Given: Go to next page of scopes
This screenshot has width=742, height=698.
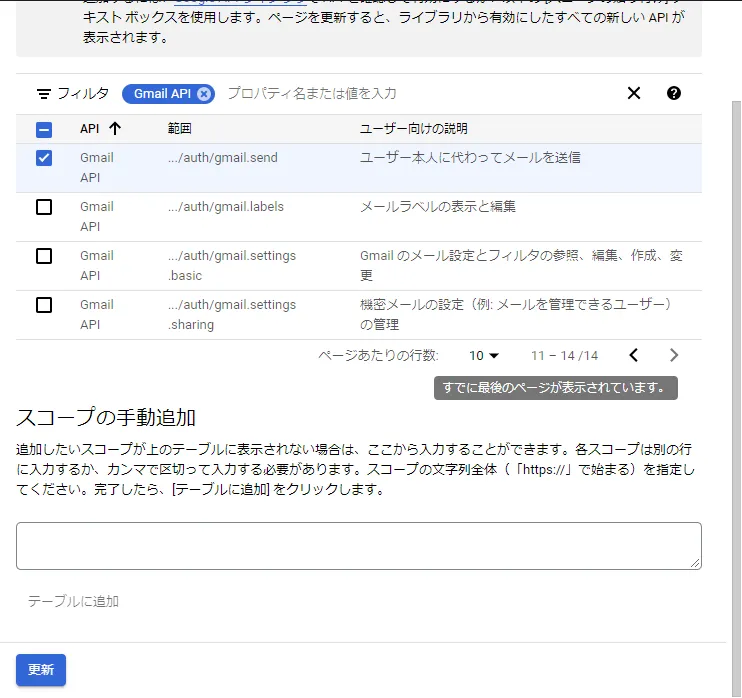Looking at the screenshot, I should click(674, 355).
